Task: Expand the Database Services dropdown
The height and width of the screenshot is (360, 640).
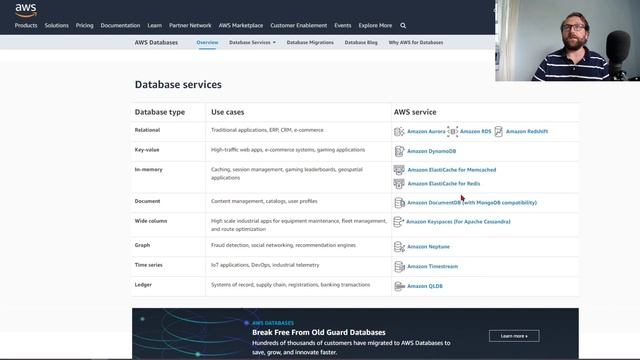Action: pyautogui.click(x=252, y=42)
